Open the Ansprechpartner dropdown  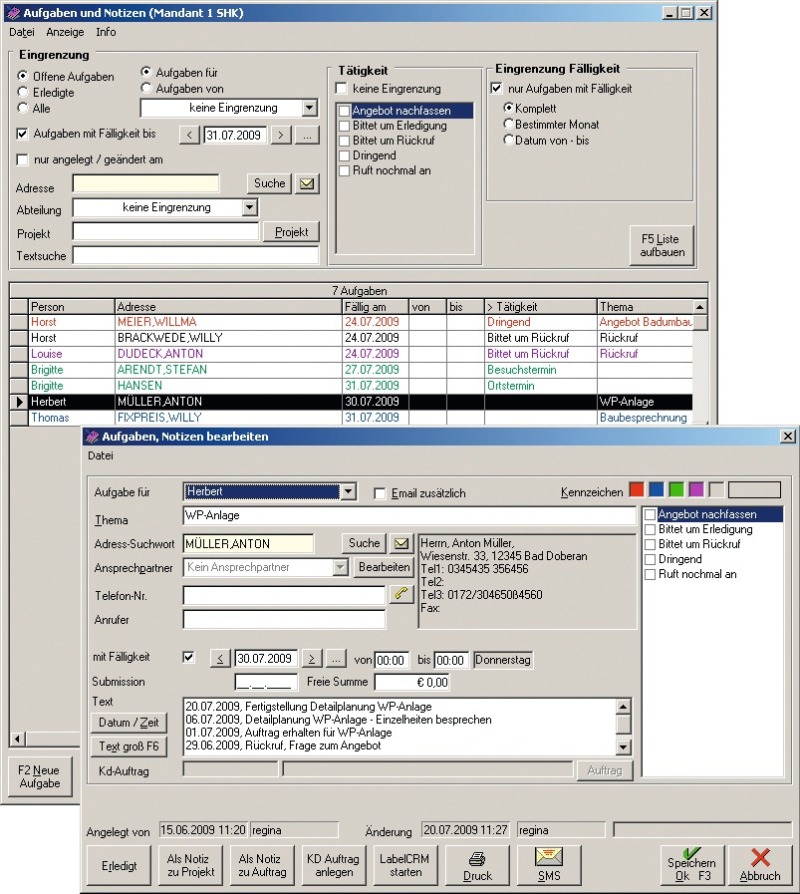pos(340,567)
